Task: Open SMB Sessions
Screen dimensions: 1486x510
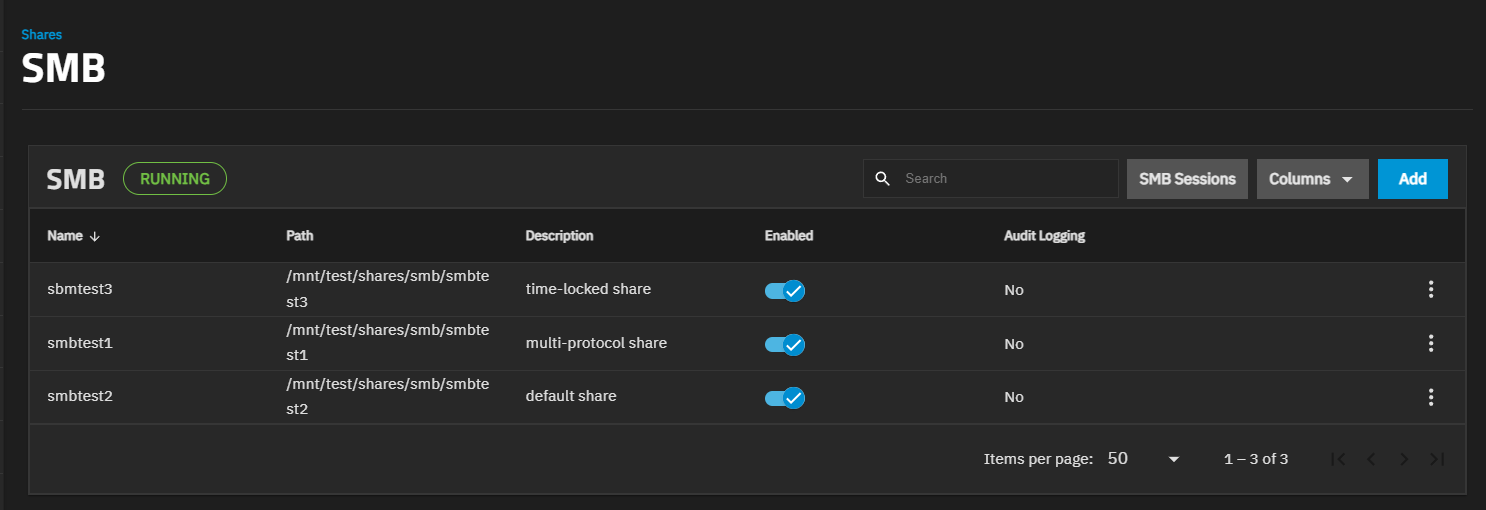Action: [1187, 179]
